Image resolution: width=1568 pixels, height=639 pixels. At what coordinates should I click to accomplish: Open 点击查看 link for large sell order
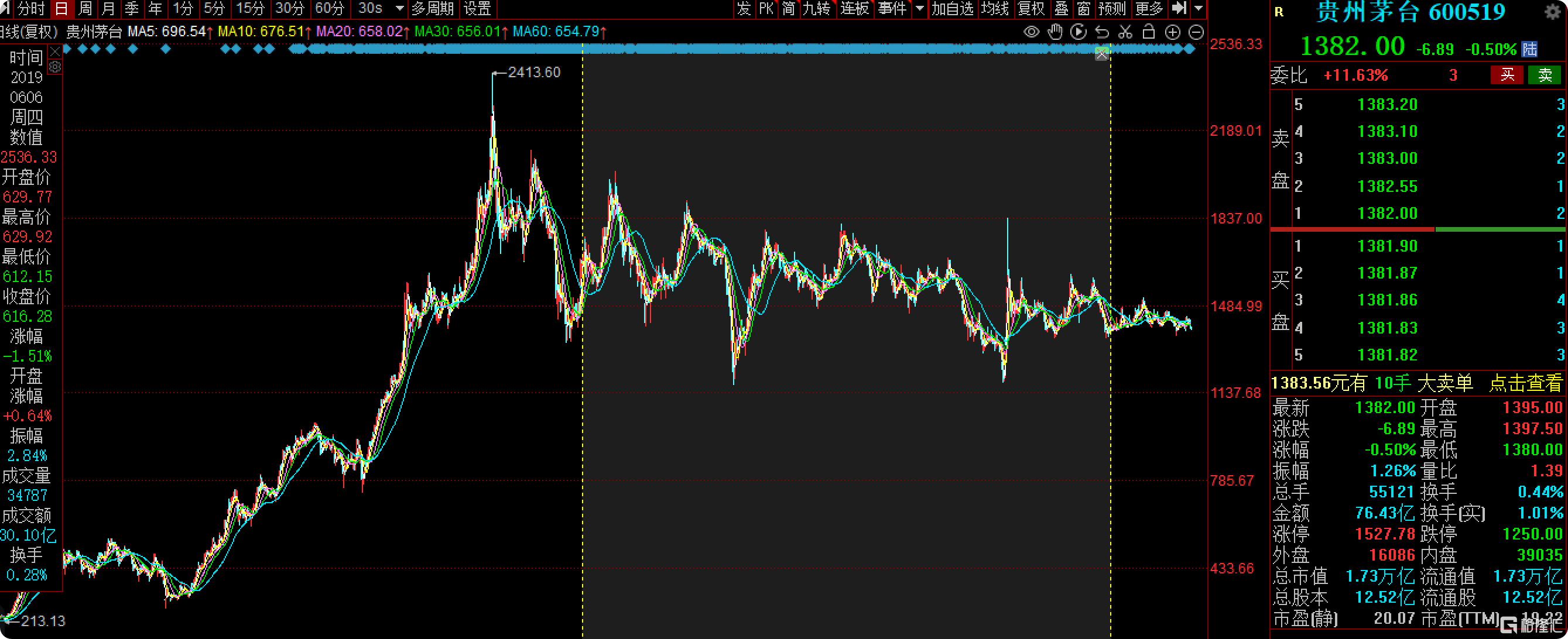pos(1525,383)
